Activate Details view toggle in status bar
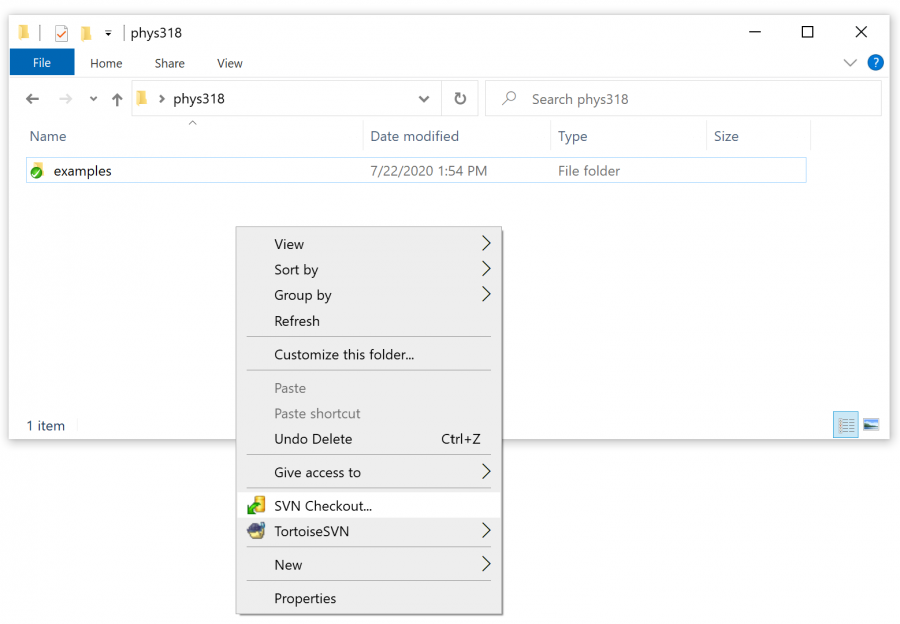Viewport: 900px width, 624px height. pyautogui.click(x=845, y=424)
